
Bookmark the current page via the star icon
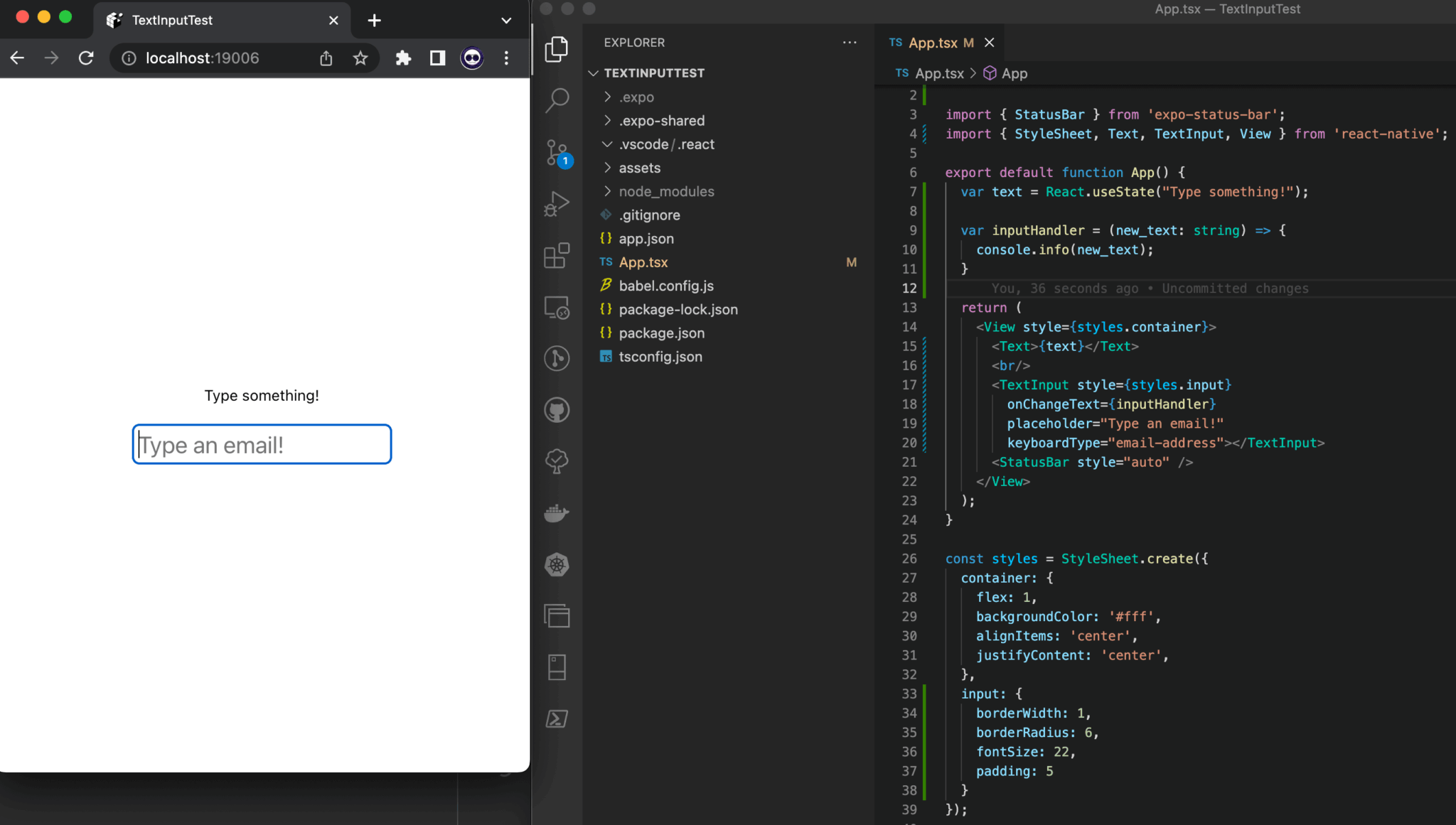click(360, 58)
